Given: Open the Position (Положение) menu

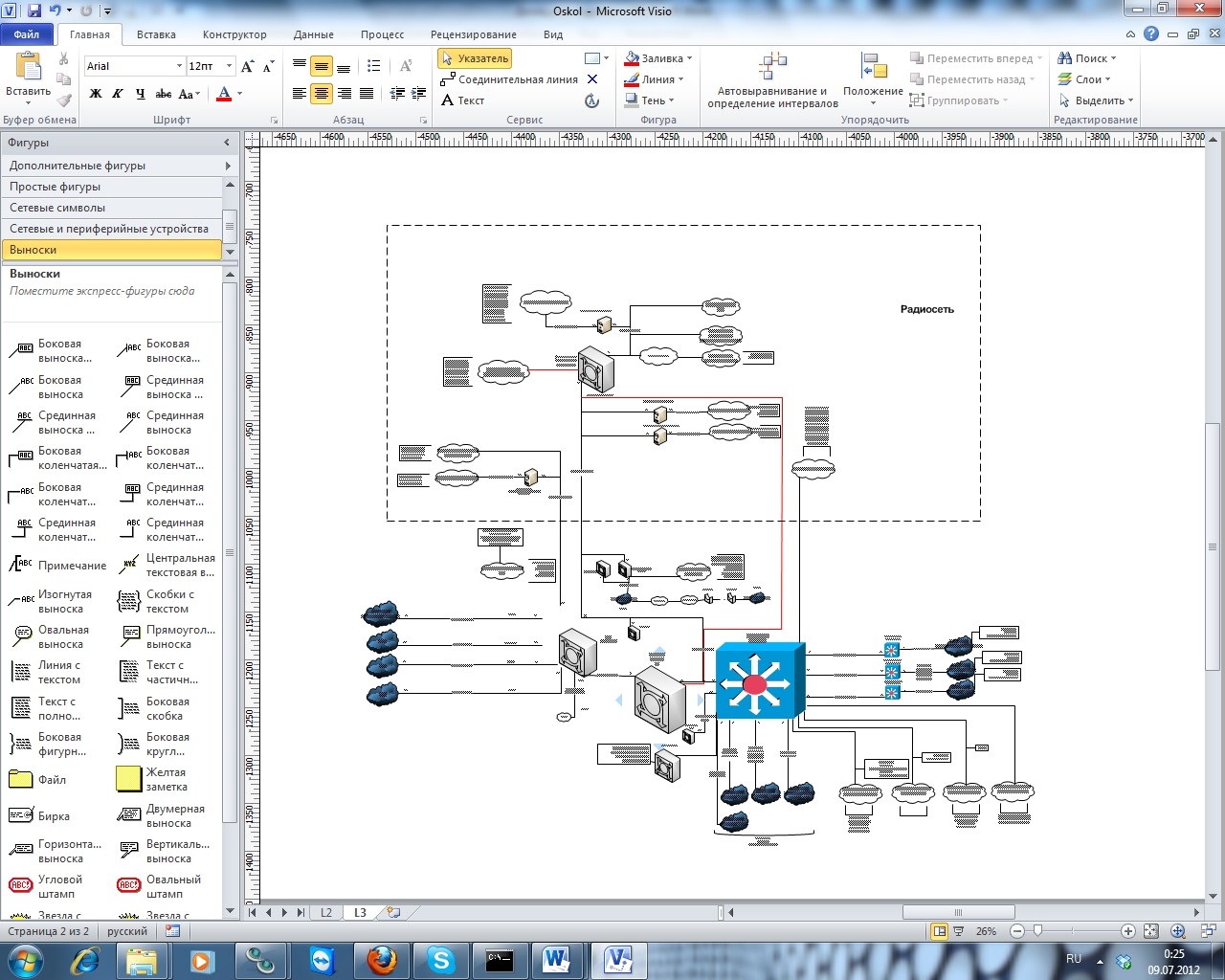Looking at the screenshot, I should click(873, 80).
